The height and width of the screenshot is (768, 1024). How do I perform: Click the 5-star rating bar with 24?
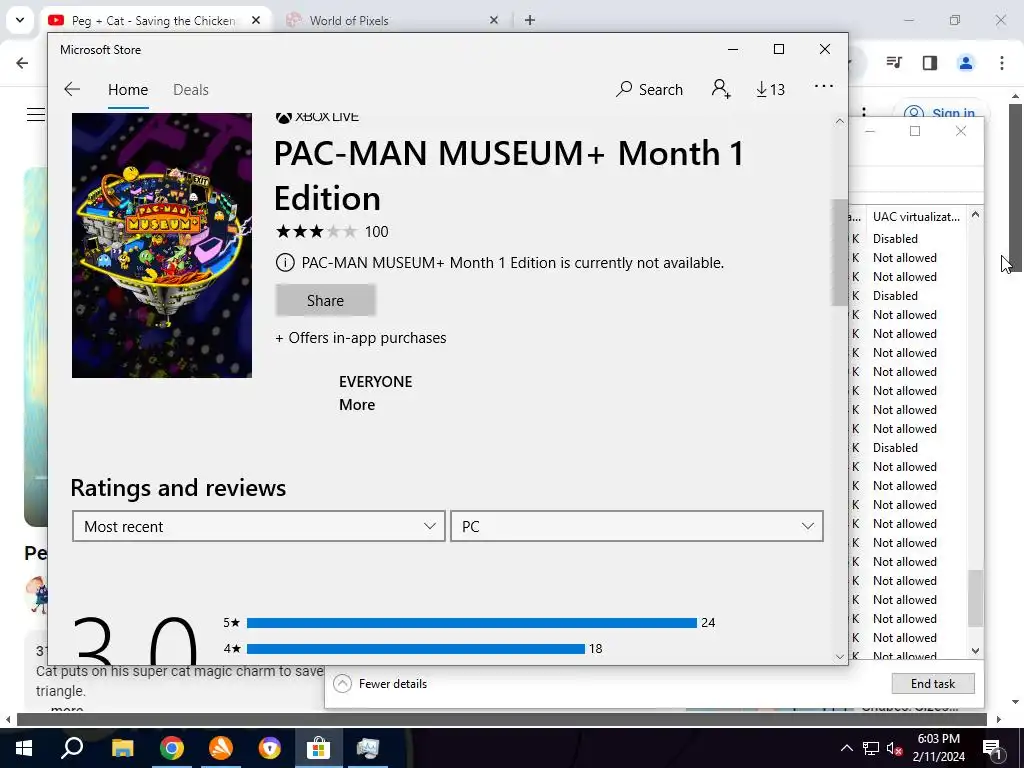tap(472, 623)
